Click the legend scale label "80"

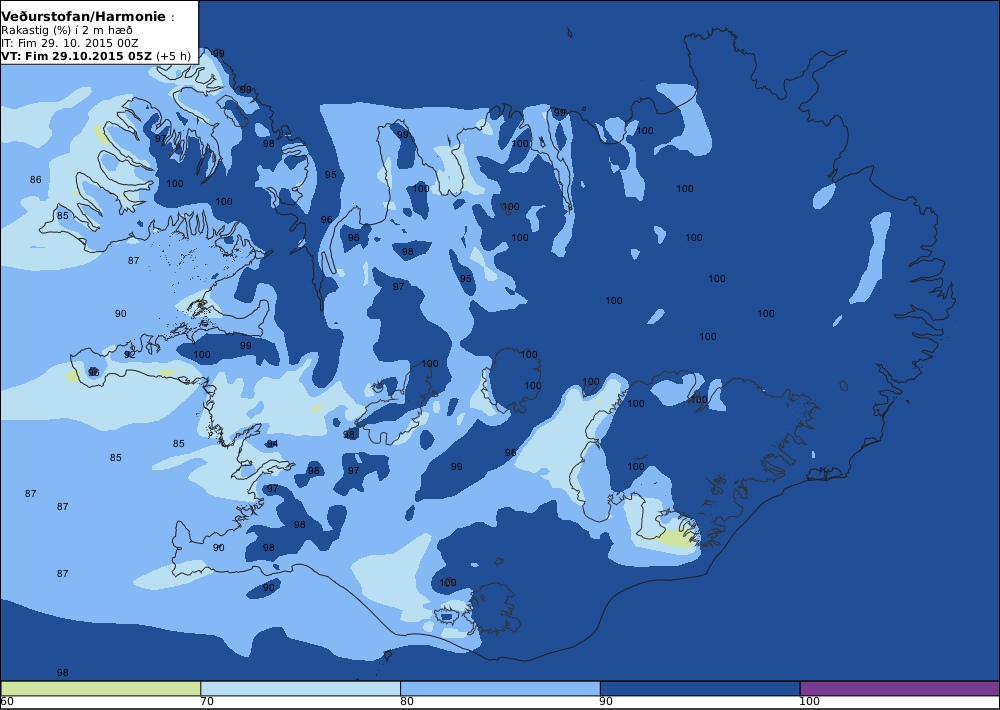coord(407,701)
